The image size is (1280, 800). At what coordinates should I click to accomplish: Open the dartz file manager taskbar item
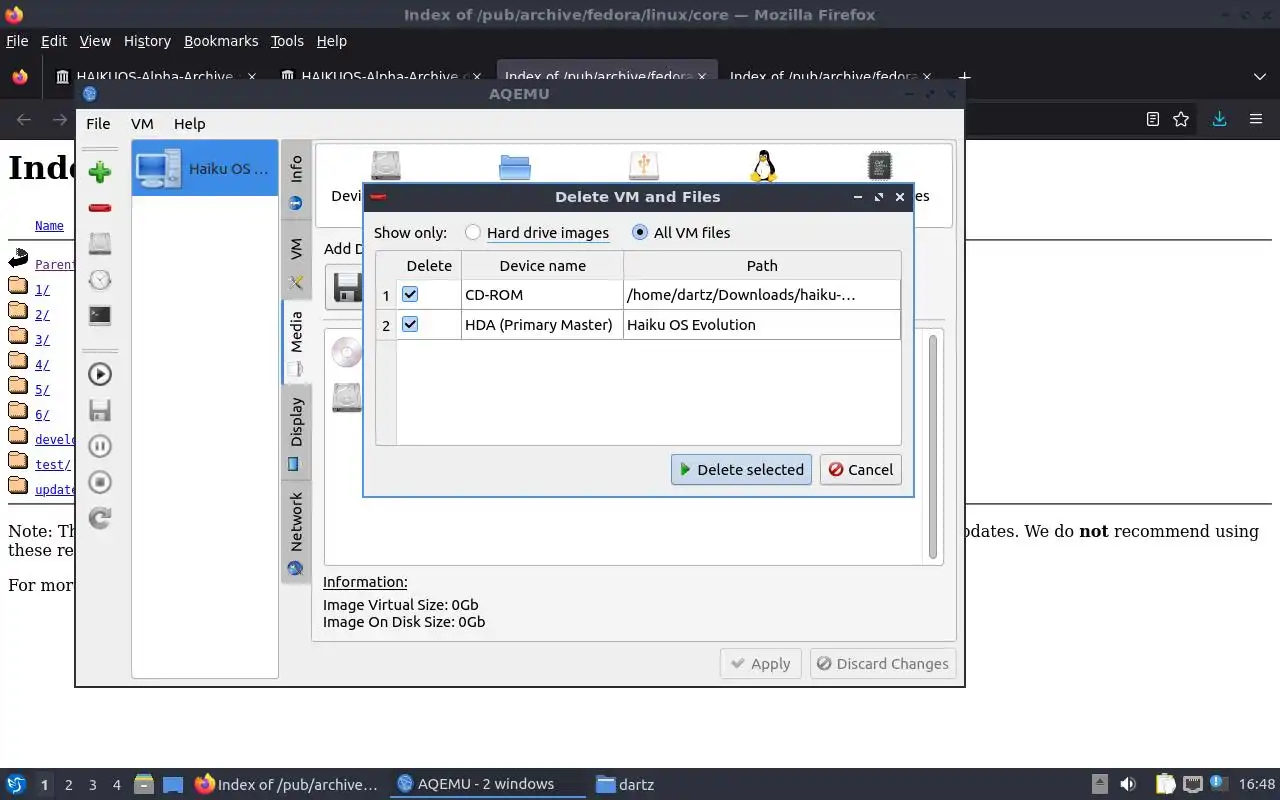tap(625, 785)
